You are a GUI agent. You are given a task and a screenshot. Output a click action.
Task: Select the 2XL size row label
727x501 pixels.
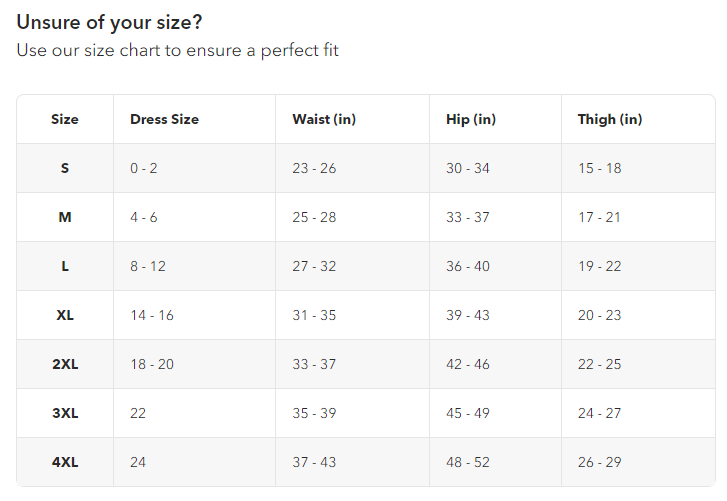65,364
